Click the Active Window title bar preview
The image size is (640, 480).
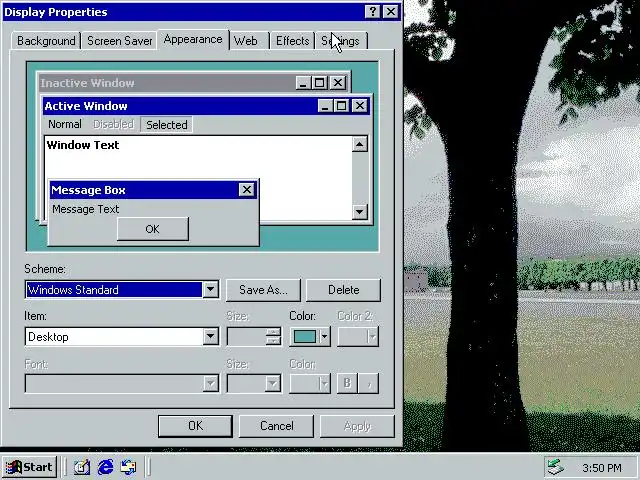[180, 106]
